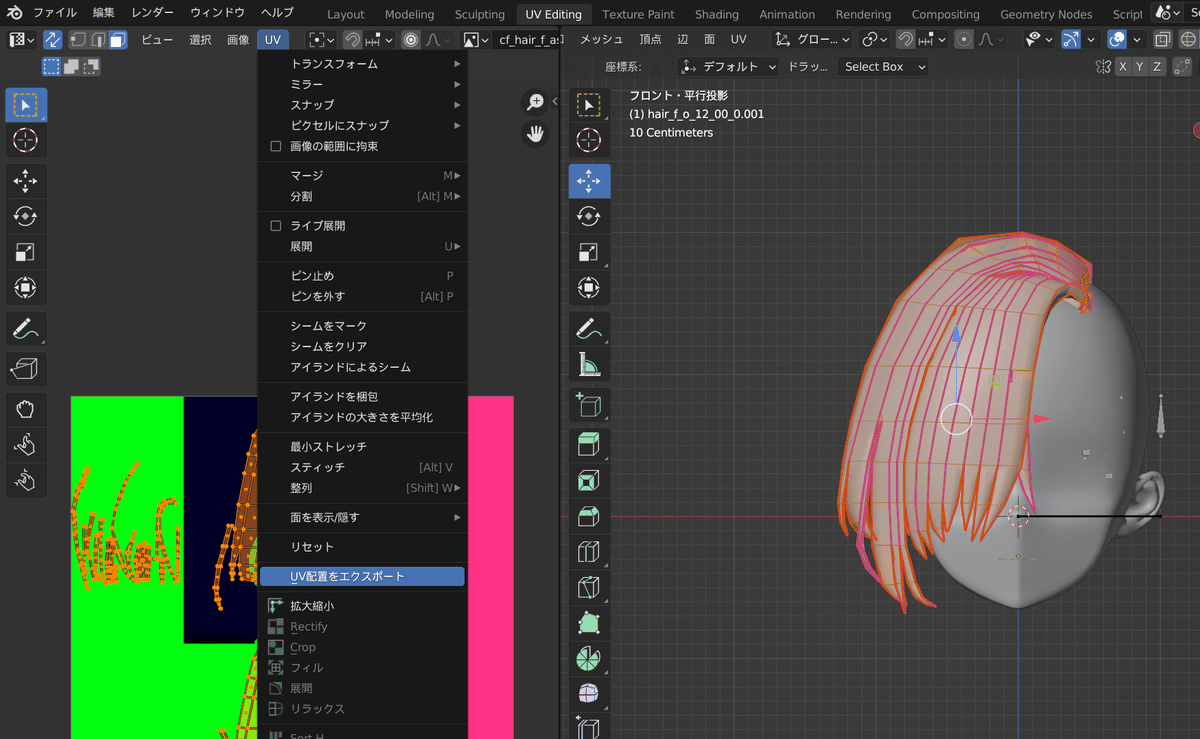This screenshot has height=739, width=1200.
Task: Select the Spin tool
Action: (589, 660)
